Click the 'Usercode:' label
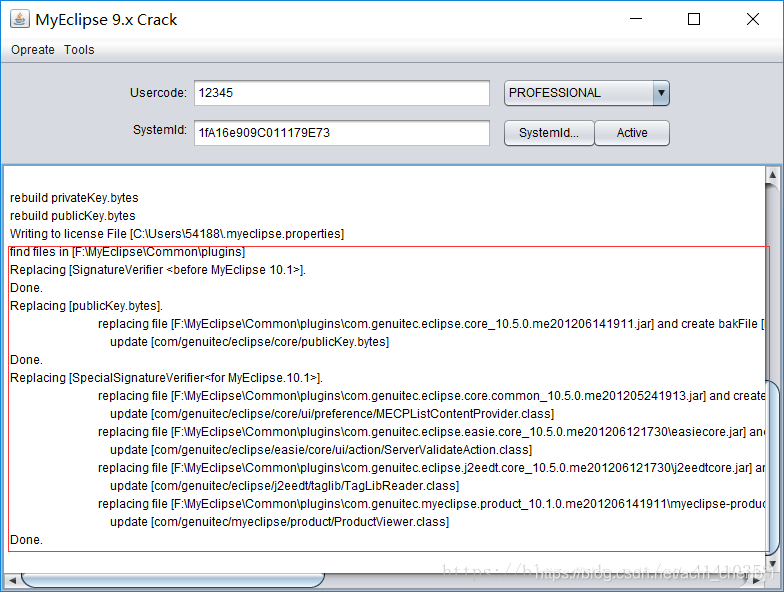The image size is (784, 592). 158,93
